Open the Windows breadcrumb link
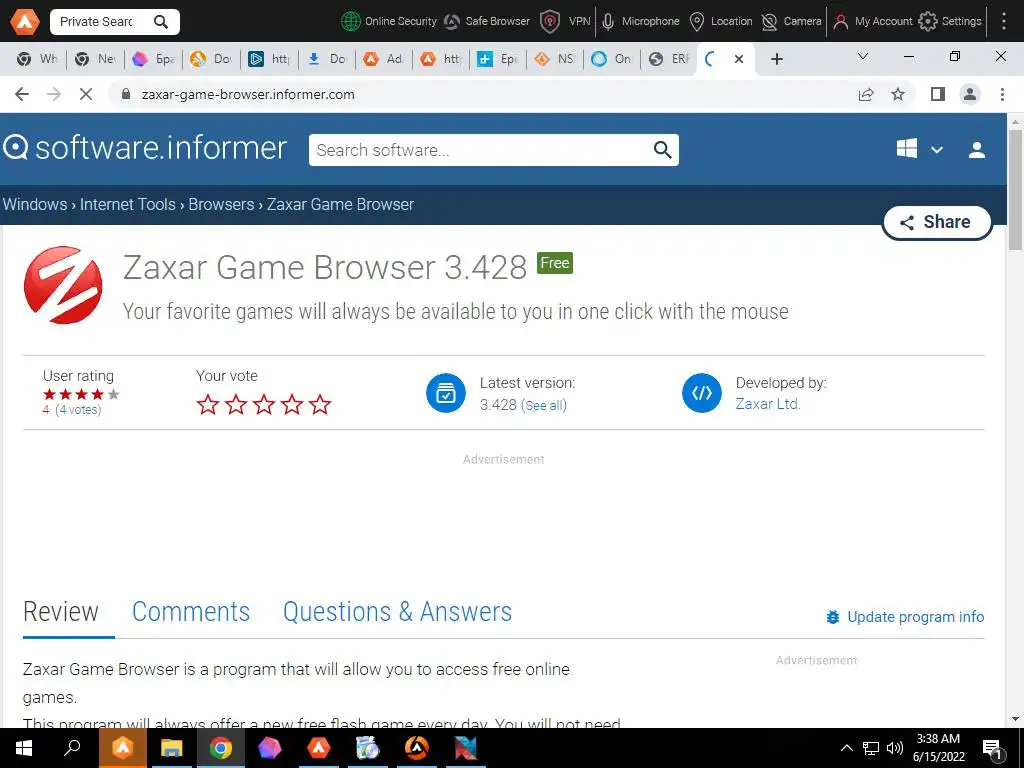The height and width of the screenshot is (768, 1024). (35, 204)
